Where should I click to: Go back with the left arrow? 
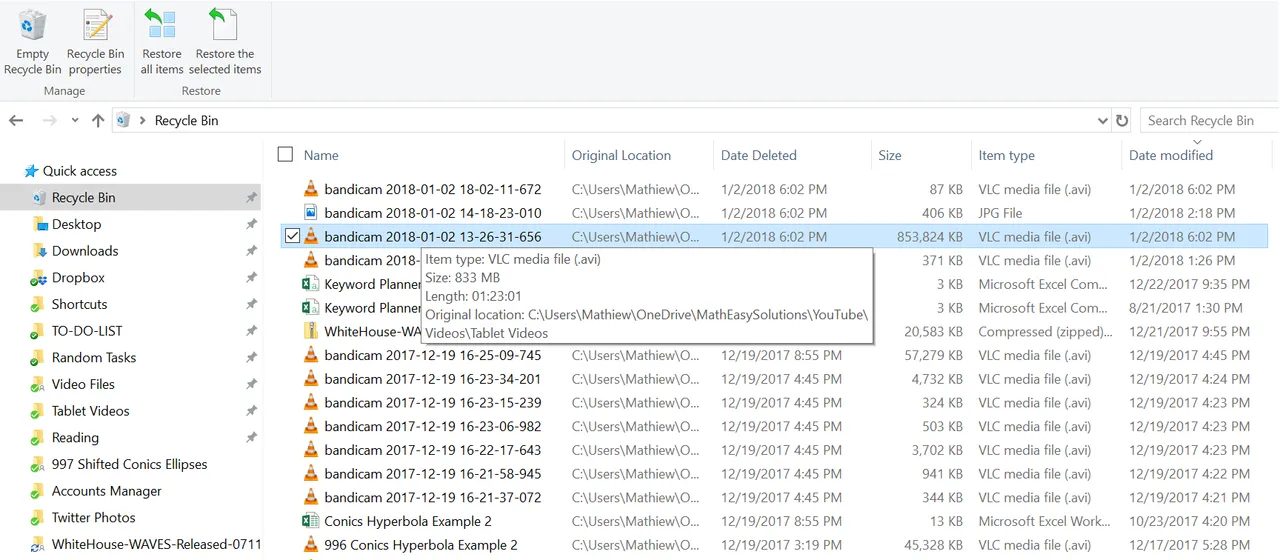(16, 120)
